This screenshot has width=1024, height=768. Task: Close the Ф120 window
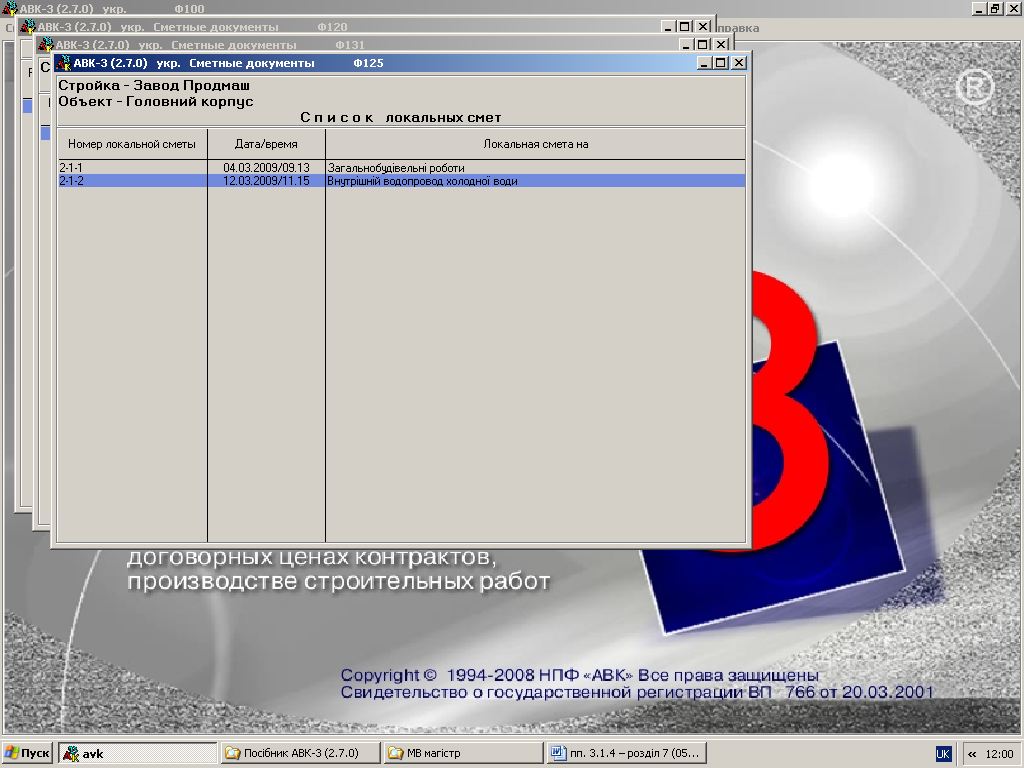(x=703, y=27)
